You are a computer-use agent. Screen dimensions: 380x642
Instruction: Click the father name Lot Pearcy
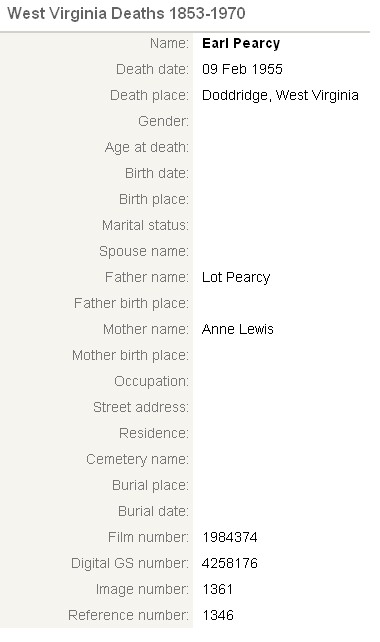pyautogui.click(x=236, y=278)
